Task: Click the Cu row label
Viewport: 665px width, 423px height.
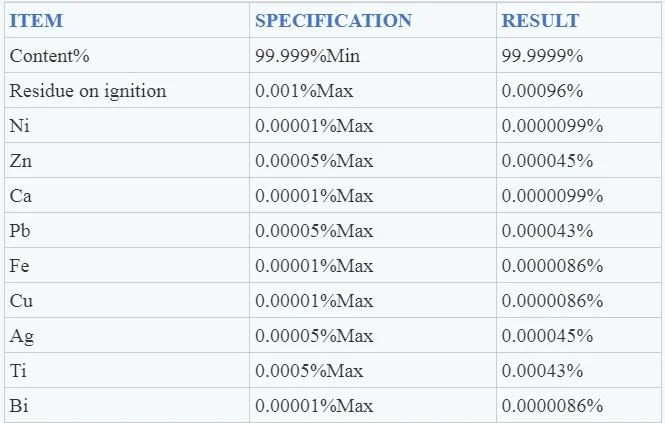Action: click(21, 301)
